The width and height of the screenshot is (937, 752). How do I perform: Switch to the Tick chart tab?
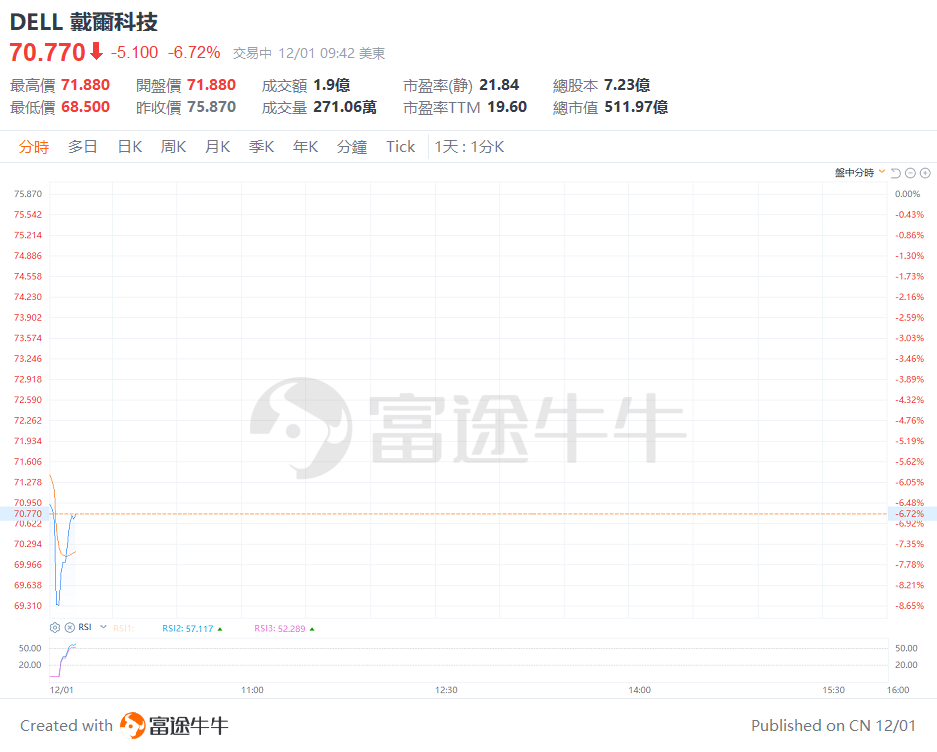pyautogui.click(x=400, y=147)
